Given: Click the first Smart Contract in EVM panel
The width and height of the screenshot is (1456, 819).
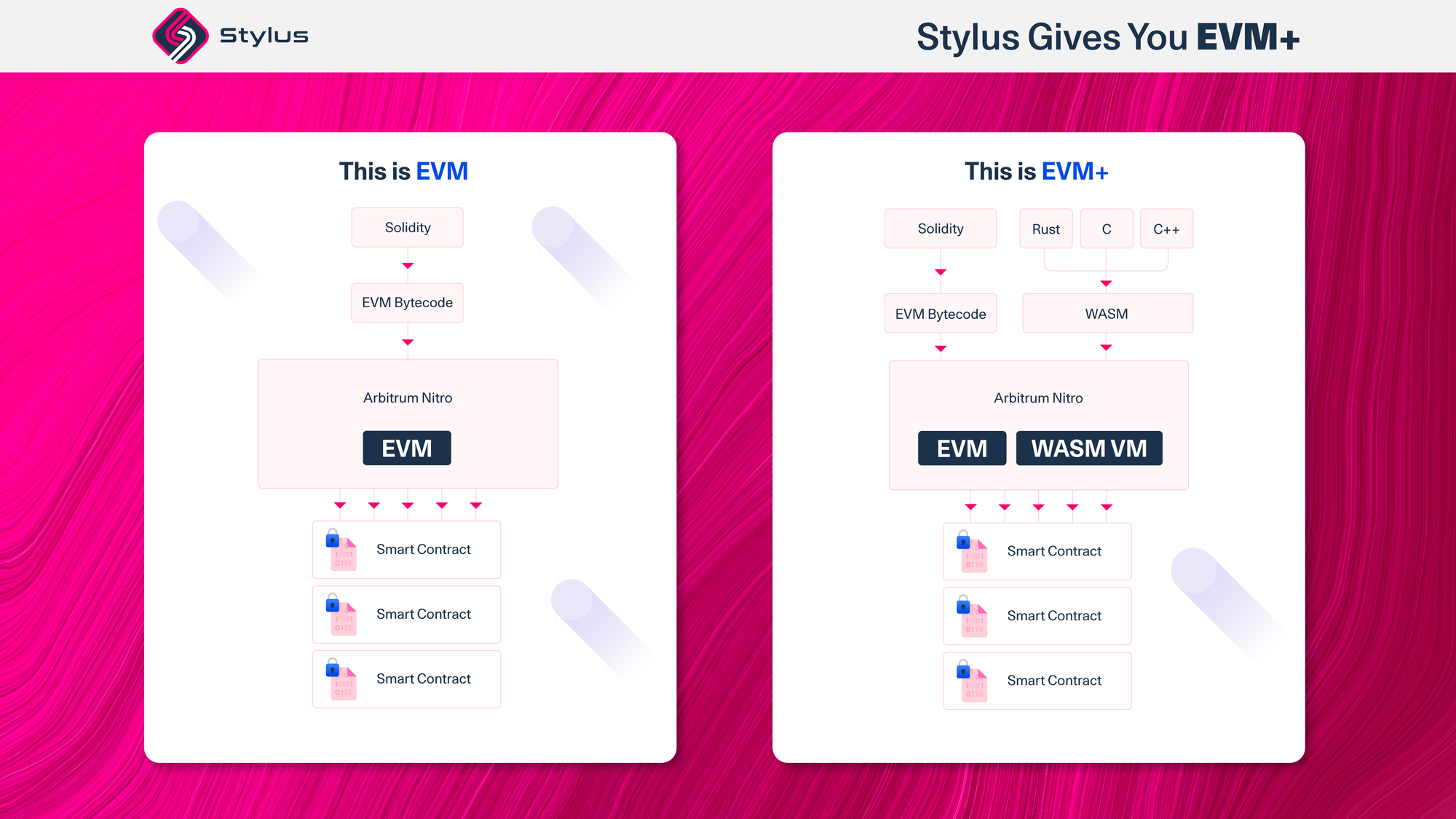Looking at the screenshot, I should (x=408, y=548).
